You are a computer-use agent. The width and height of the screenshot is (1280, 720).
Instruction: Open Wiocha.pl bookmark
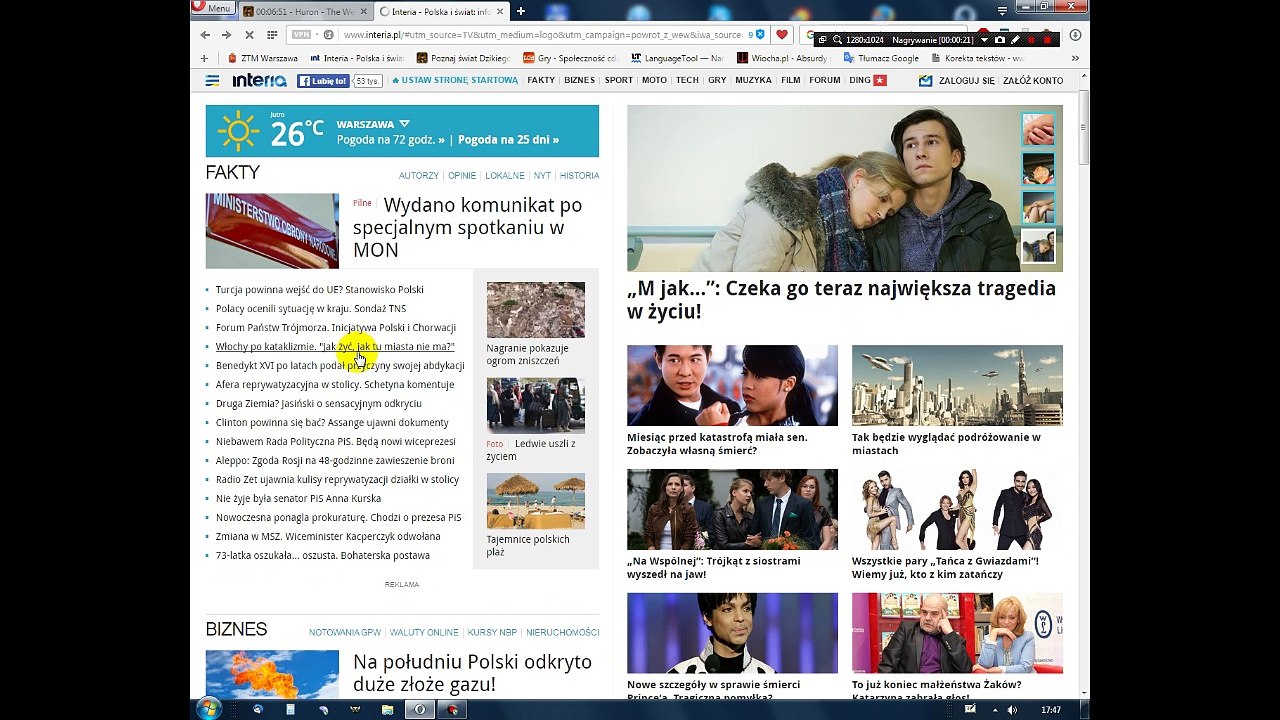783,58
